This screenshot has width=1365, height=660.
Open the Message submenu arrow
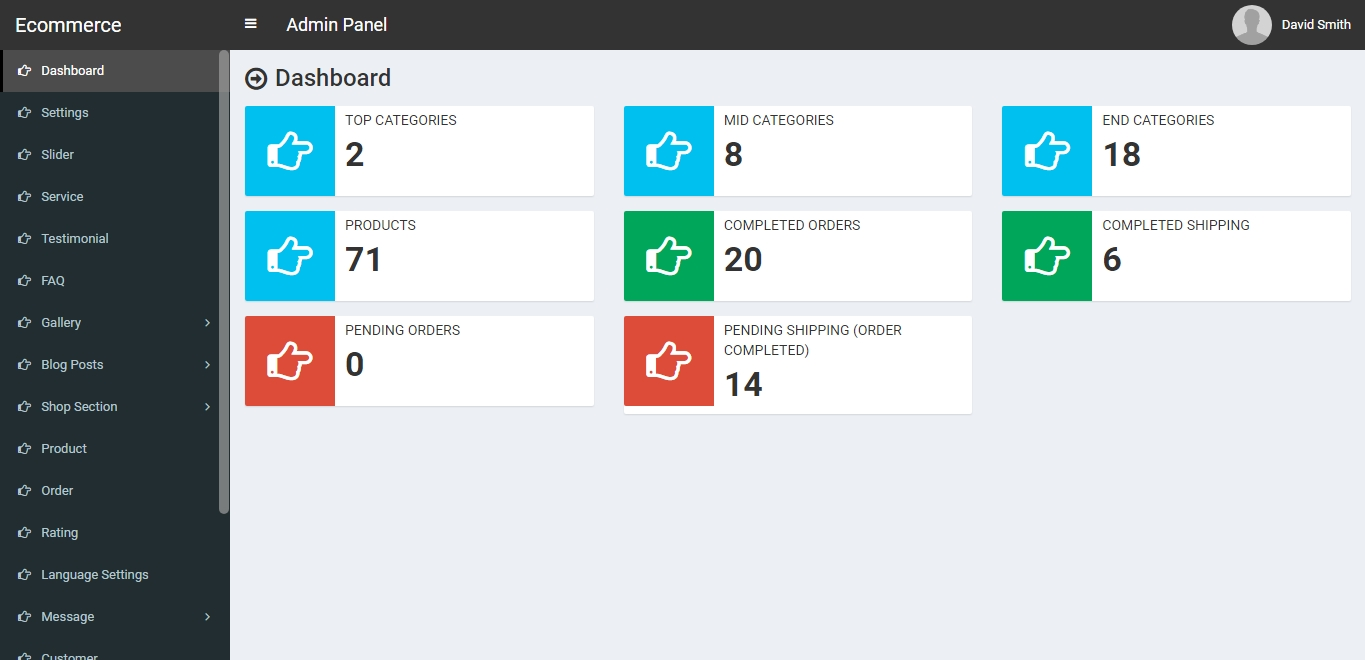pyautogui.click(x=207, y=617)
